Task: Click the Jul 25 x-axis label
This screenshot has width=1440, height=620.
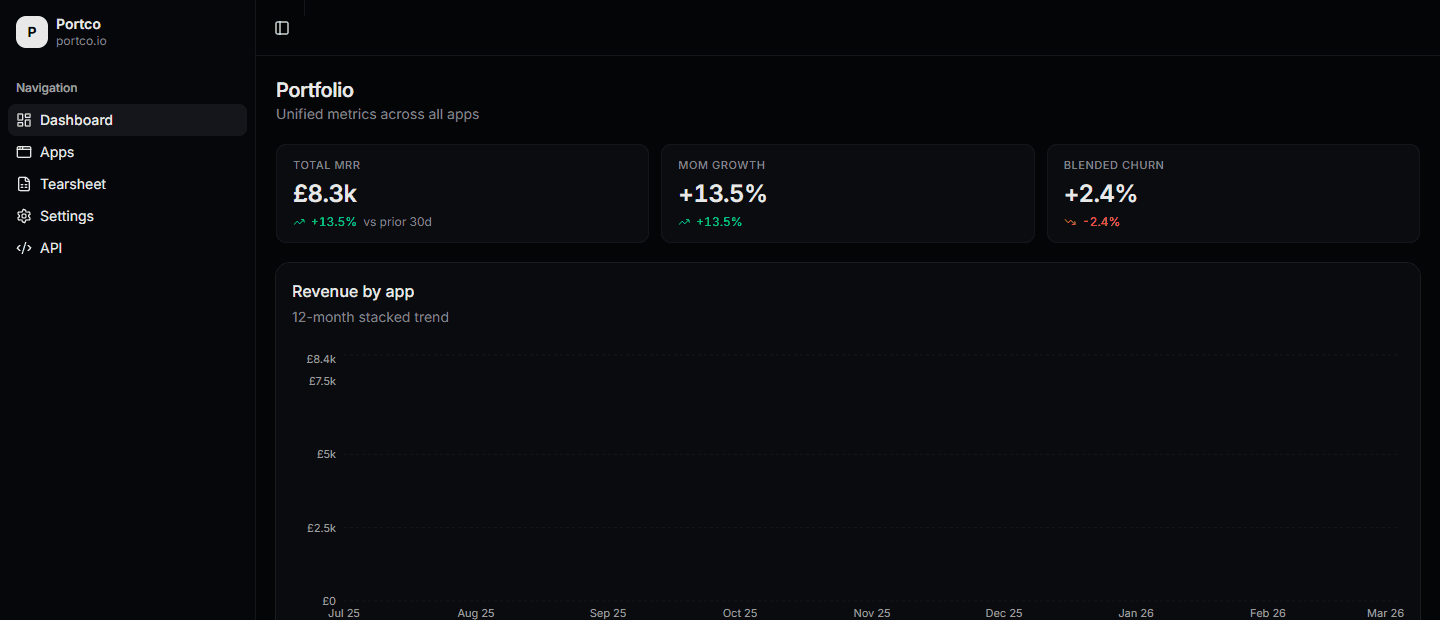Action: pyautogui.click(x=344, y=613)
